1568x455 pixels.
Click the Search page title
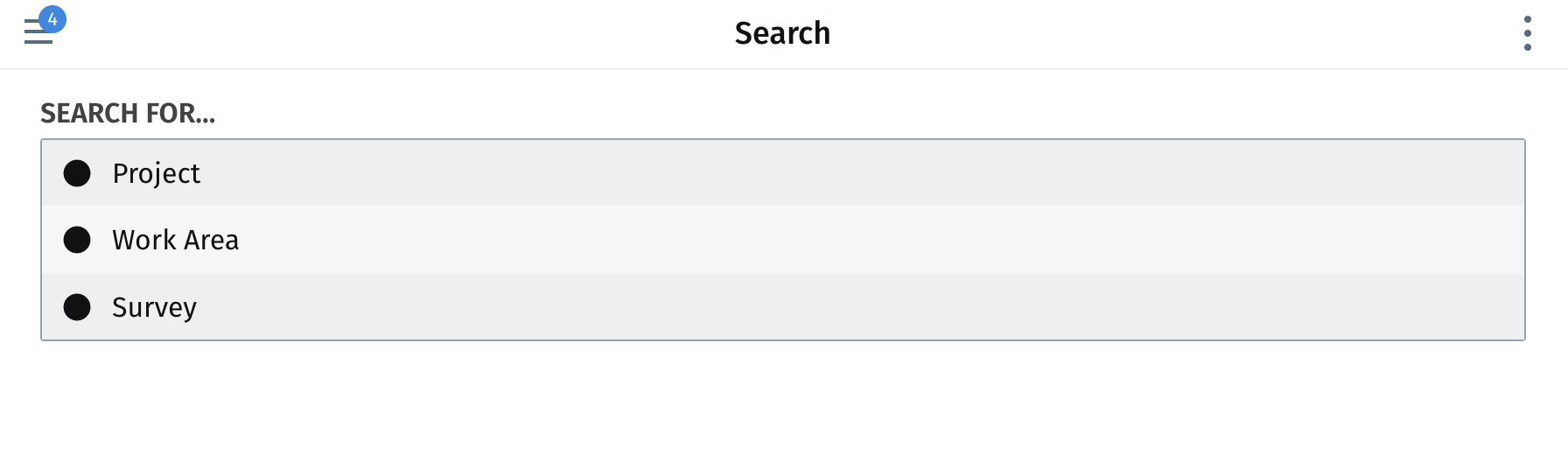(x=782, y=33)
